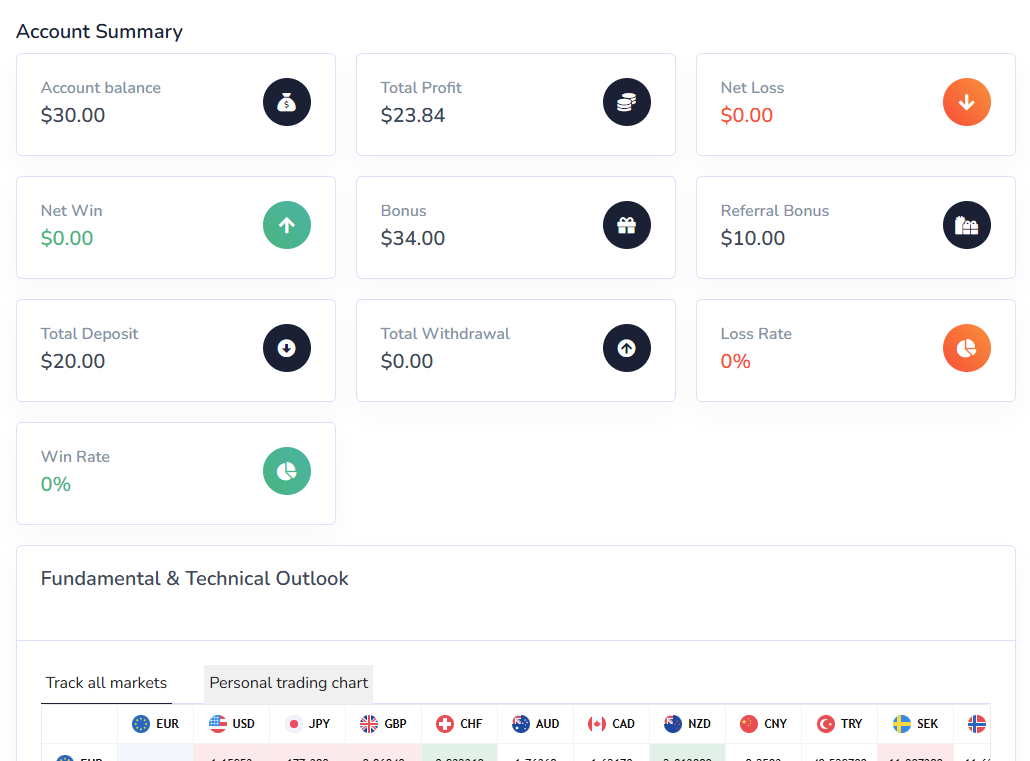This screenshot has width=1030, height=761.
Task: Click the AUD currency column header
Action: [536, 724]
